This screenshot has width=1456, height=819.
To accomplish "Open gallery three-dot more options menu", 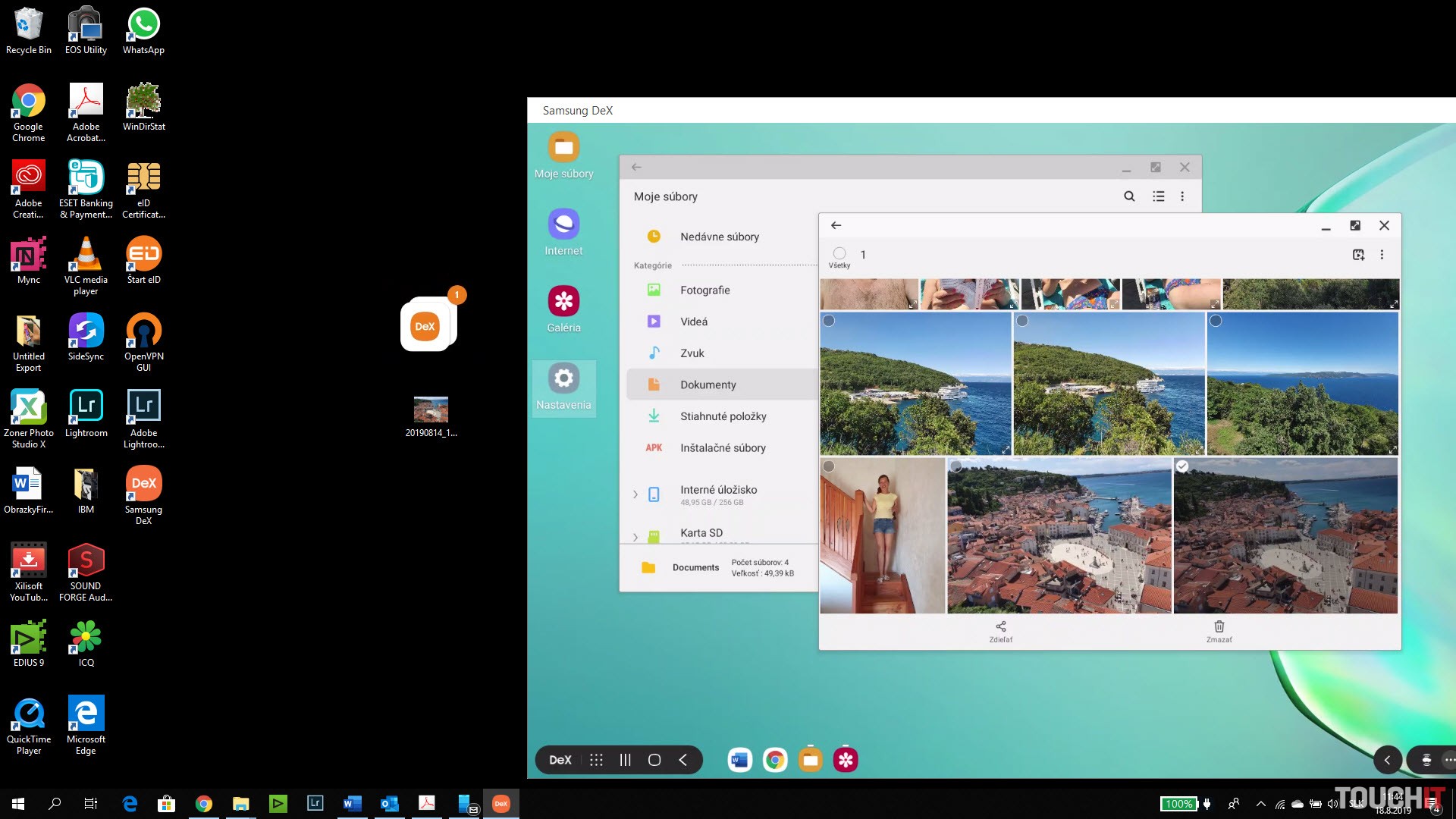I will point(1382,255).
